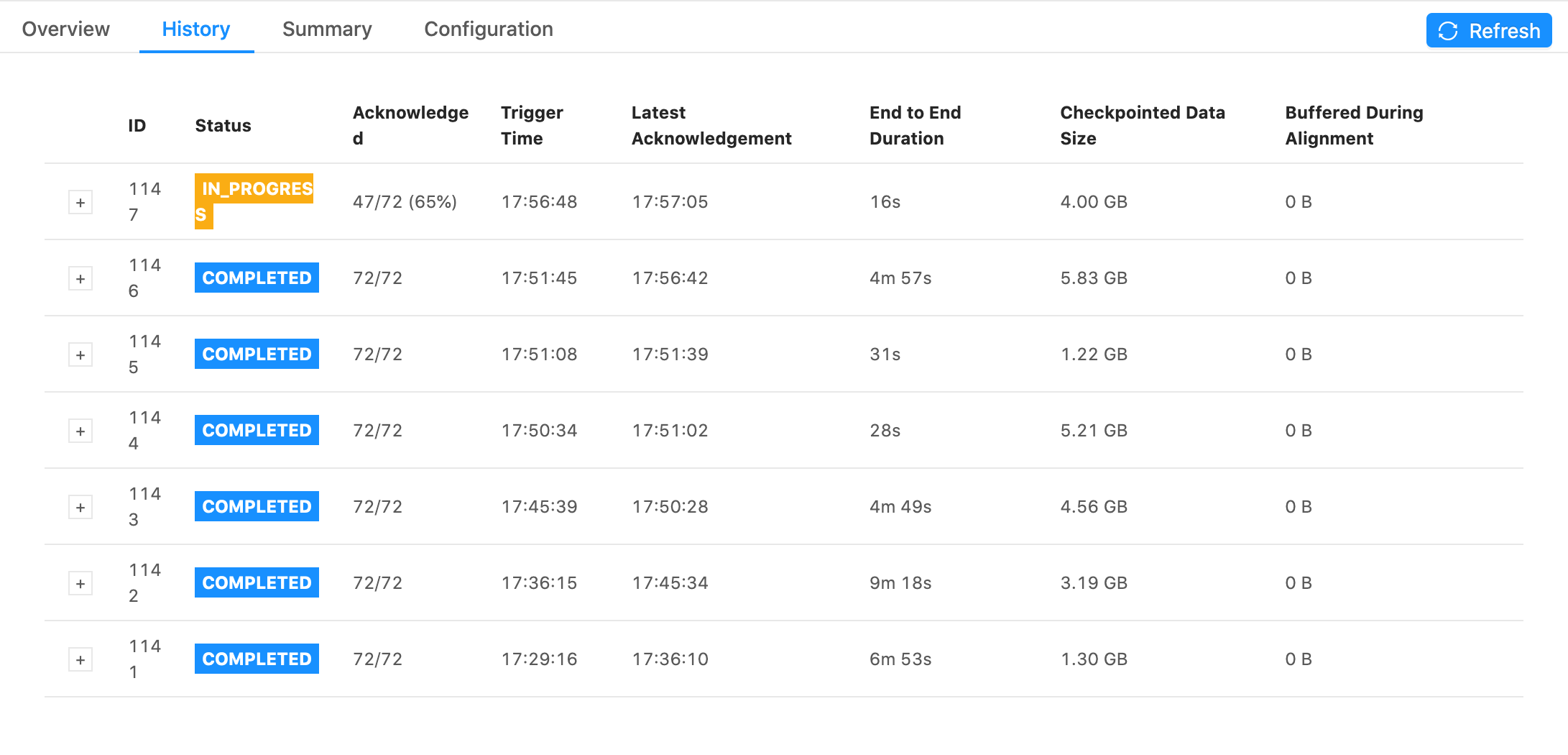Click the Checkpointed Data Size header

[1142, 125]
